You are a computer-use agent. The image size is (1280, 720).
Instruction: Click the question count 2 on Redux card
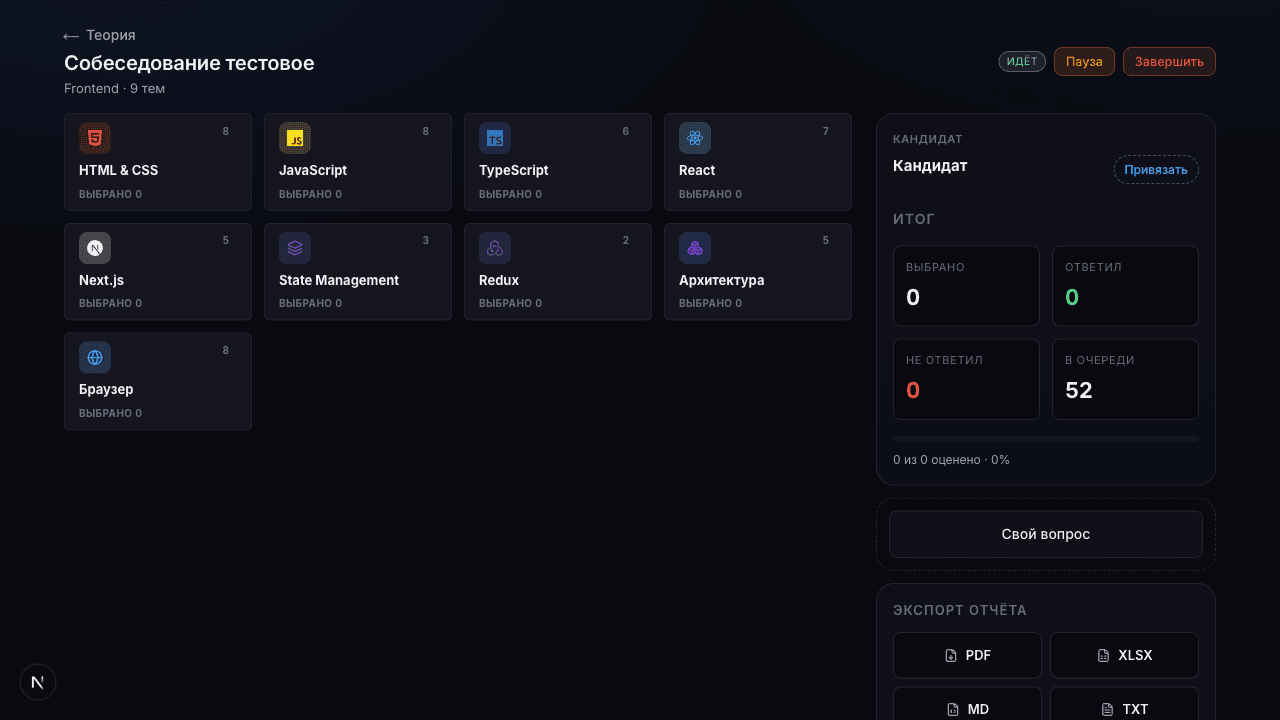[626, 240]
